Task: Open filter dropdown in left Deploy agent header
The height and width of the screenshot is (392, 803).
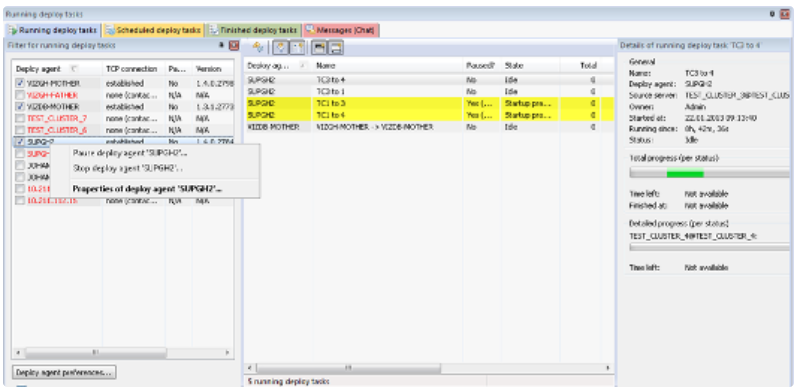Action: pyautogui.click(x=73, y=69)
